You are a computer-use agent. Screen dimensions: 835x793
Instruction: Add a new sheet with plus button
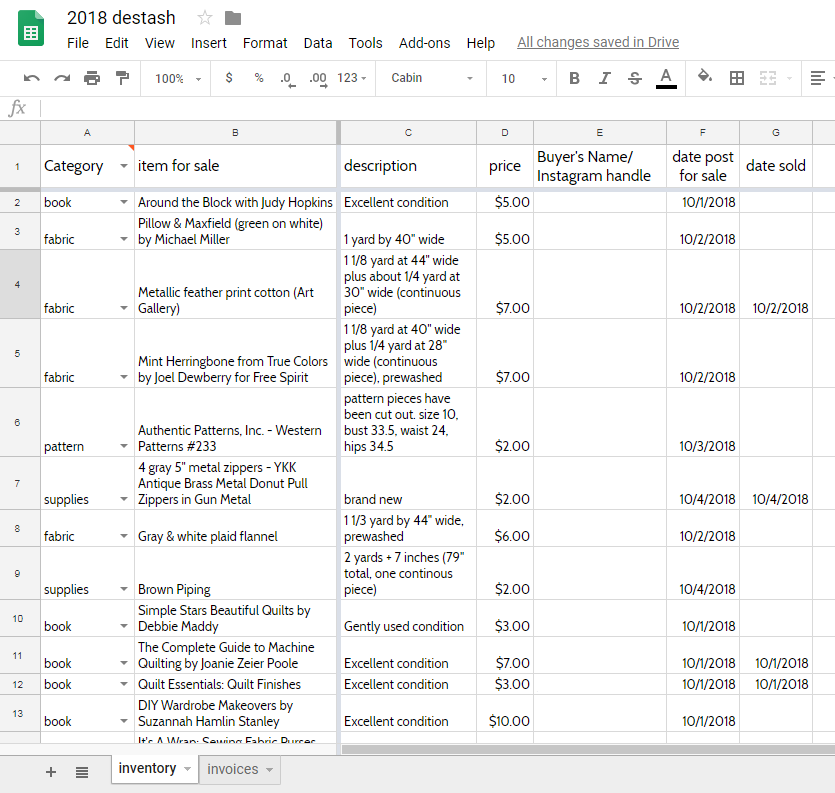click(x=51, y=771)
